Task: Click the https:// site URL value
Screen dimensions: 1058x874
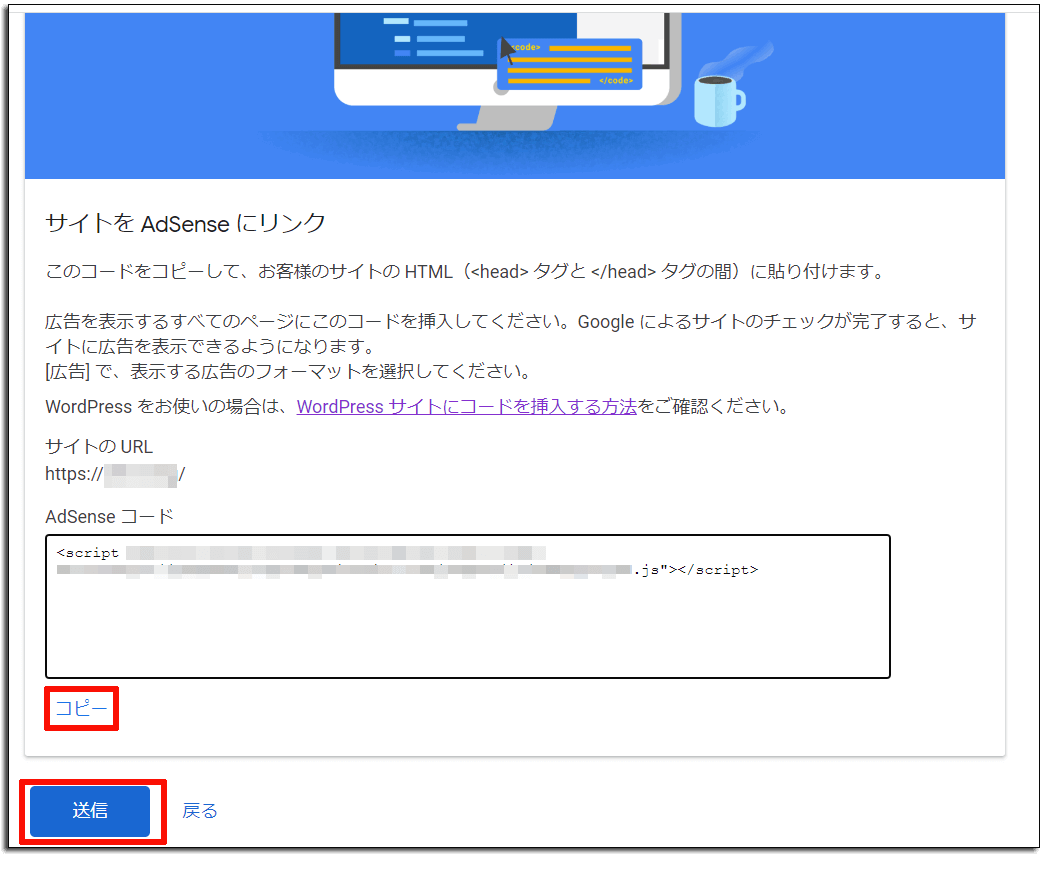Action: [115, 474]
